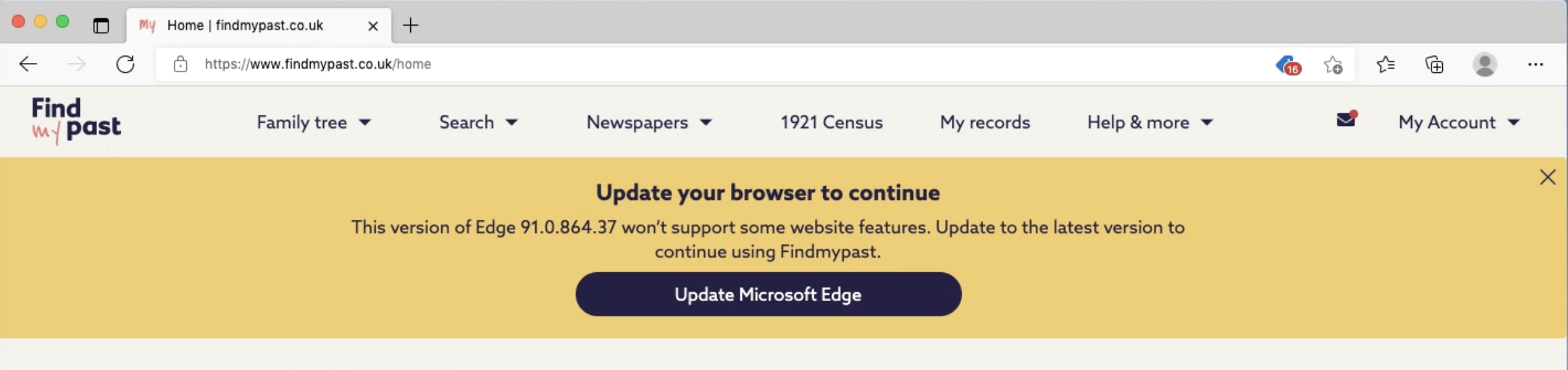
Task: Click the address bar URL field
Action: point(590,64)
